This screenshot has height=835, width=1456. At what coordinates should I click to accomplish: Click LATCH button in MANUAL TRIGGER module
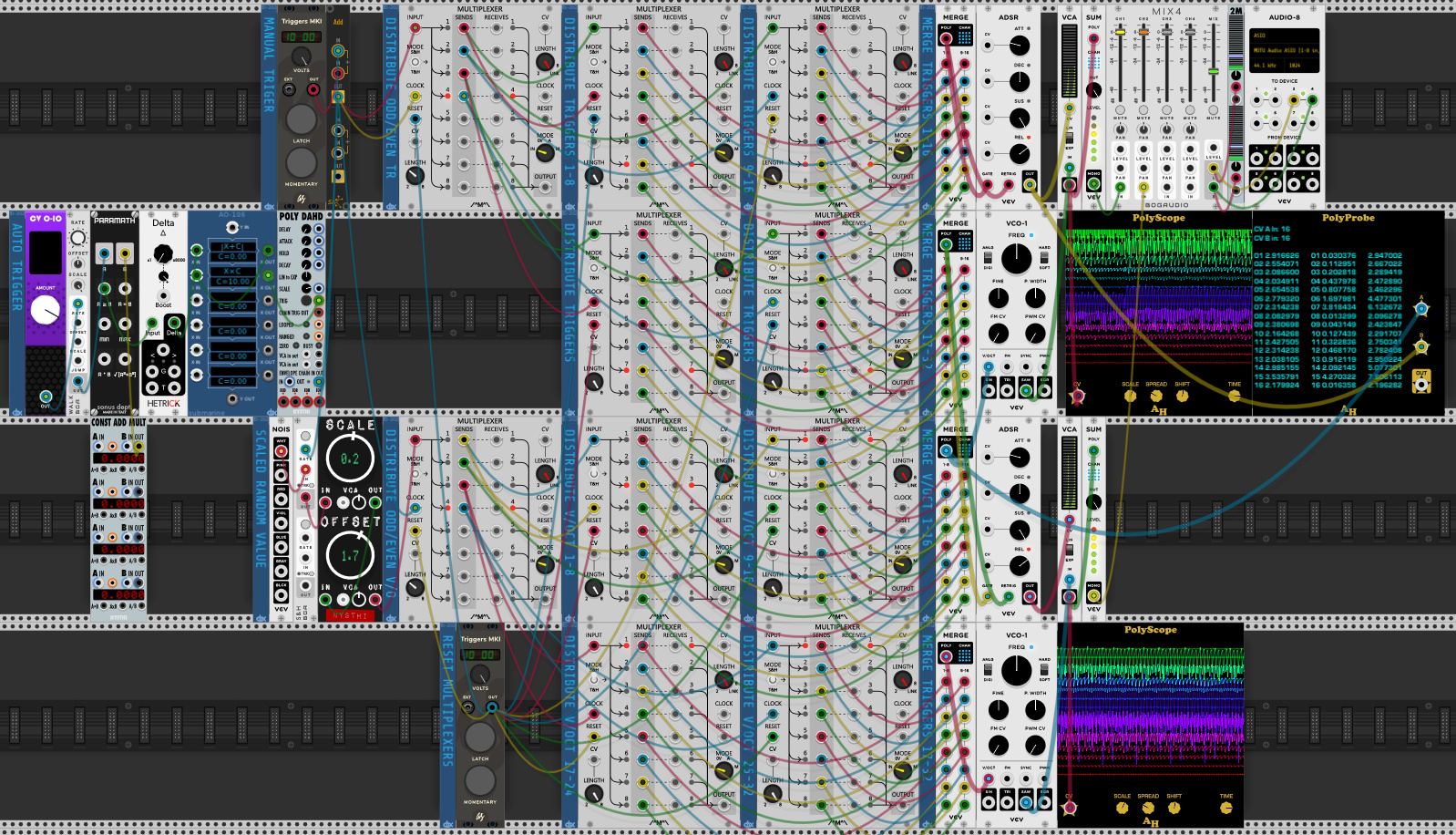coord(301,119)
